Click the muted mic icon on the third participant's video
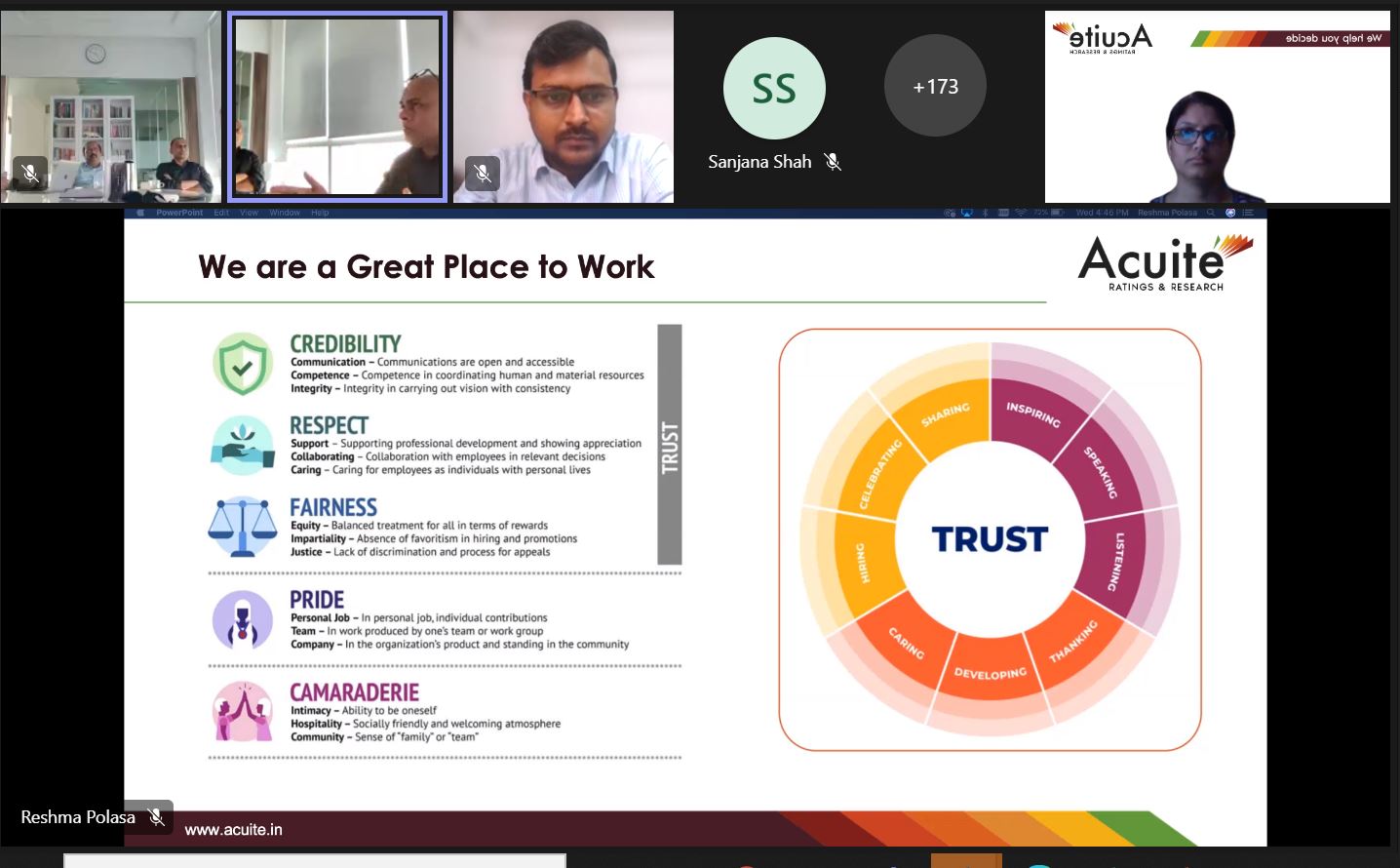This screenshot has width=1400, height=868. [x=483, y=173]
